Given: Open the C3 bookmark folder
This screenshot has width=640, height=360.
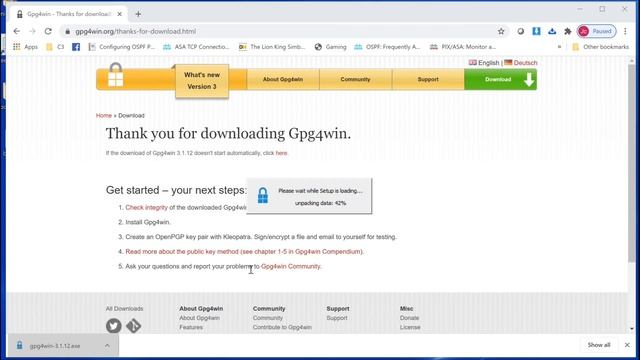Looking at the screenshot, I should tap(55, 47).
